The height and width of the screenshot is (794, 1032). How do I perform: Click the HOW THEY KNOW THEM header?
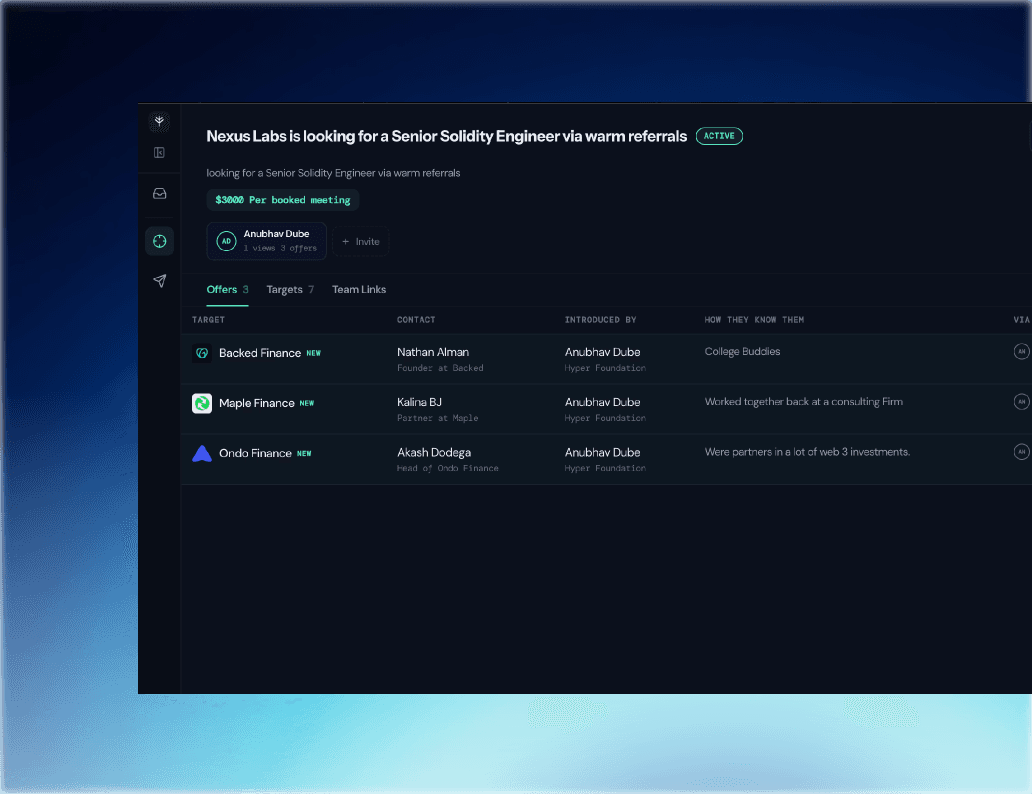(754, 320)
